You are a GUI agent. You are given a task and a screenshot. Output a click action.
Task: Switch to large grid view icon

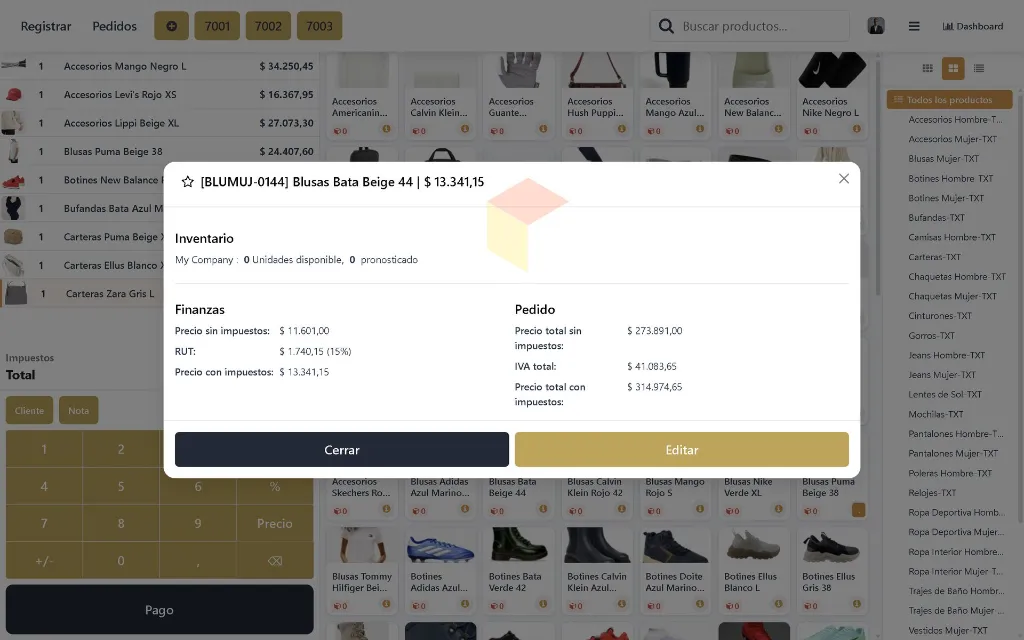953,68
